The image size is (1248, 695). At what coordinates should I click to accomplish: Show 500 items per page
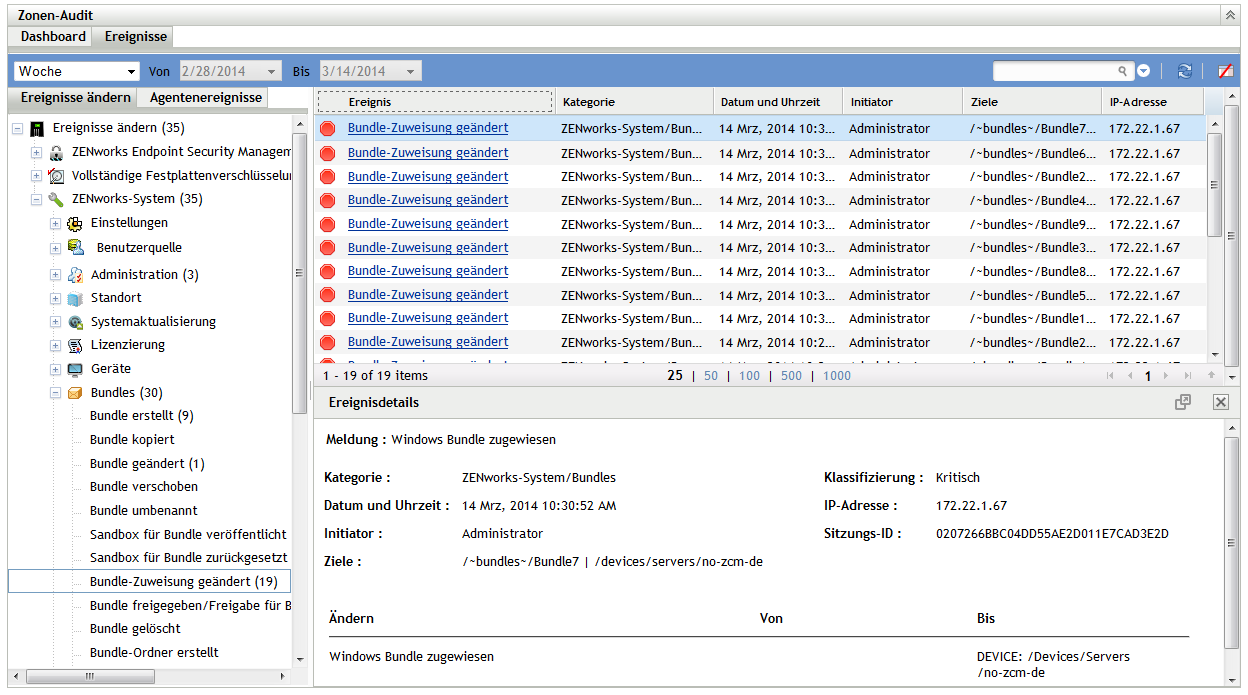(x=791, y=376)
